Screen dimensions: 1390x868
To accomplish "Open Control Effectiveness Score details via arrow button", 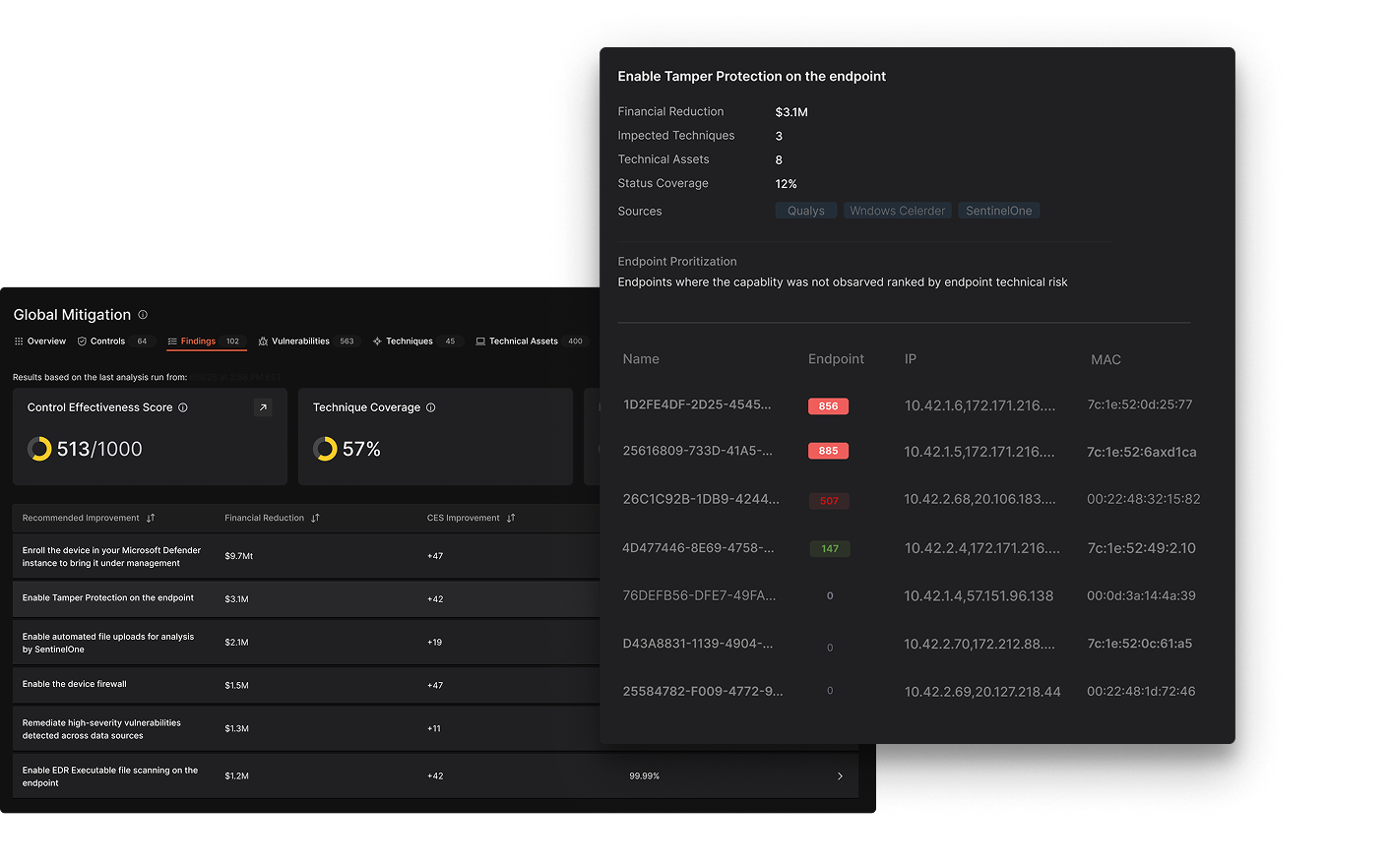I will pyautogui.click(x=263, y=406).
